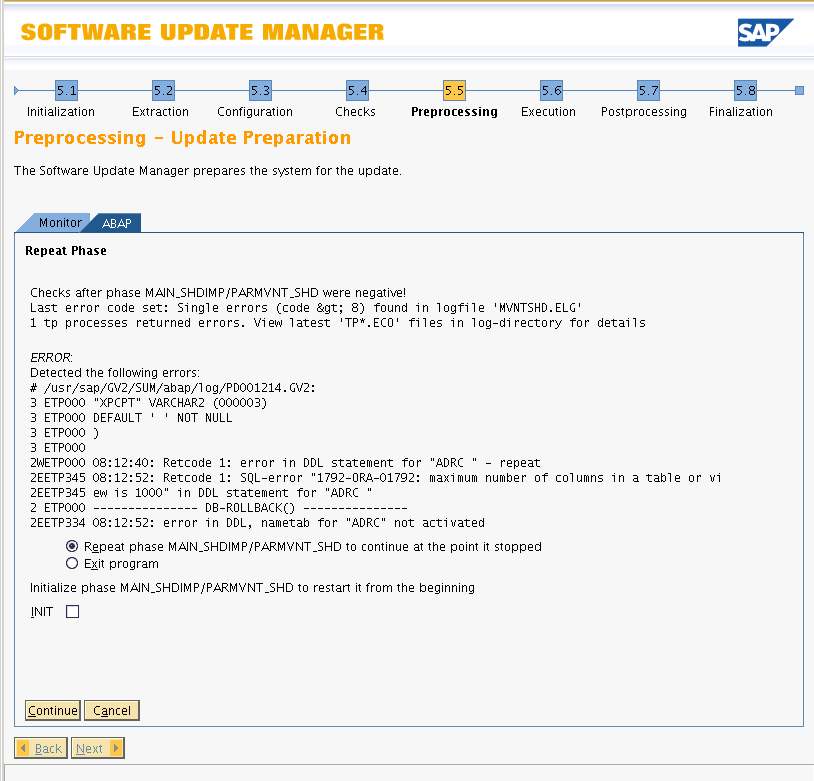The image size is (814, 781).
Task: Click the Preprocessing step label
Action: tap(454, 112)
